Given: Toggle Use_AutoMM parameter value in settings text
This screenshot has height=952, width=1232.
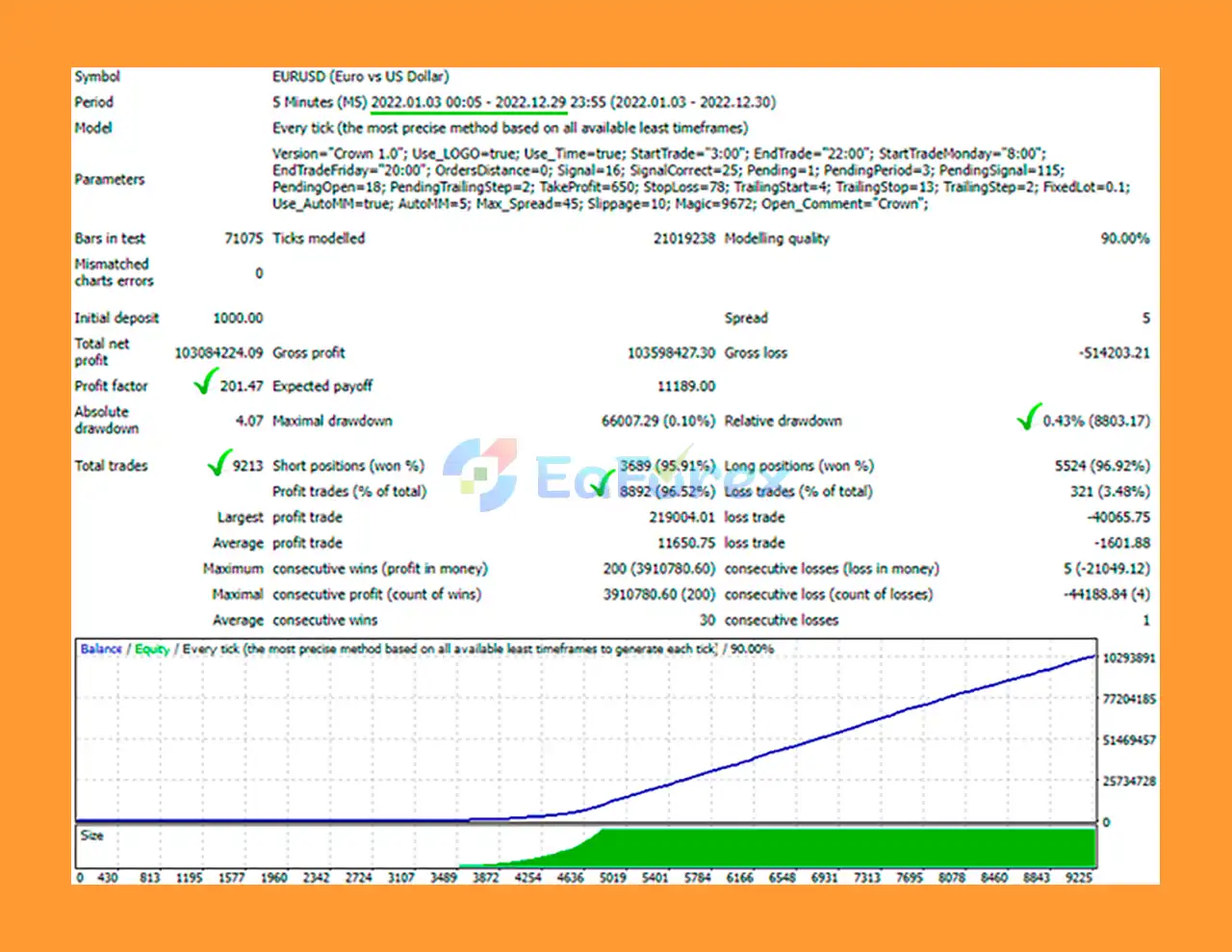Looking at the screenshot, I should [x=308, y=204].
